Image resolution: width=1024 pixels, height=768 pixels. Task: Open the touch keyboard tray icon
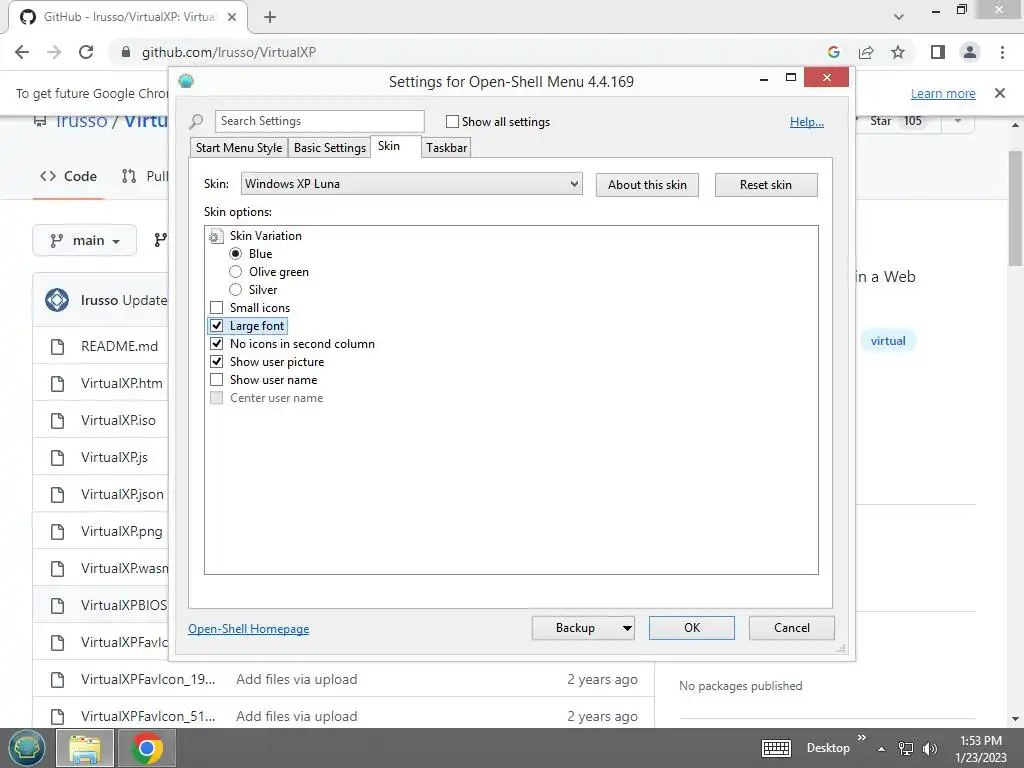(776, 748)
